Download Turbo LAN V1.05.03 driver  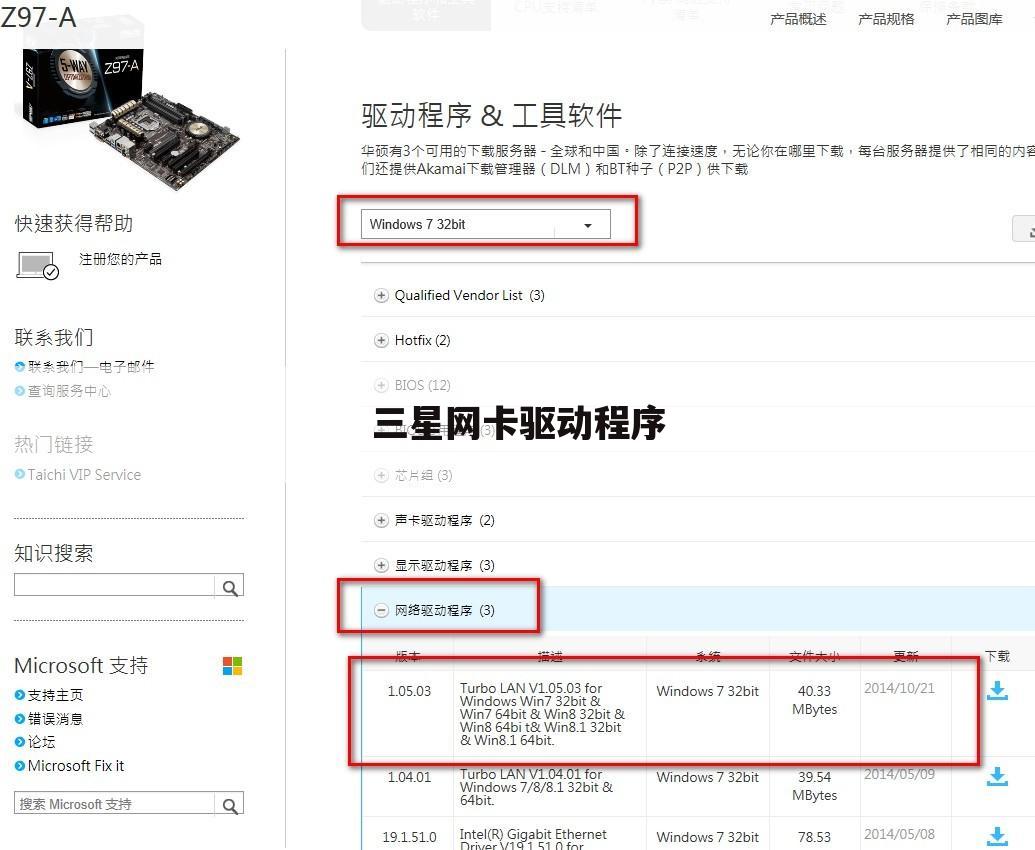[x=997, y=690]
